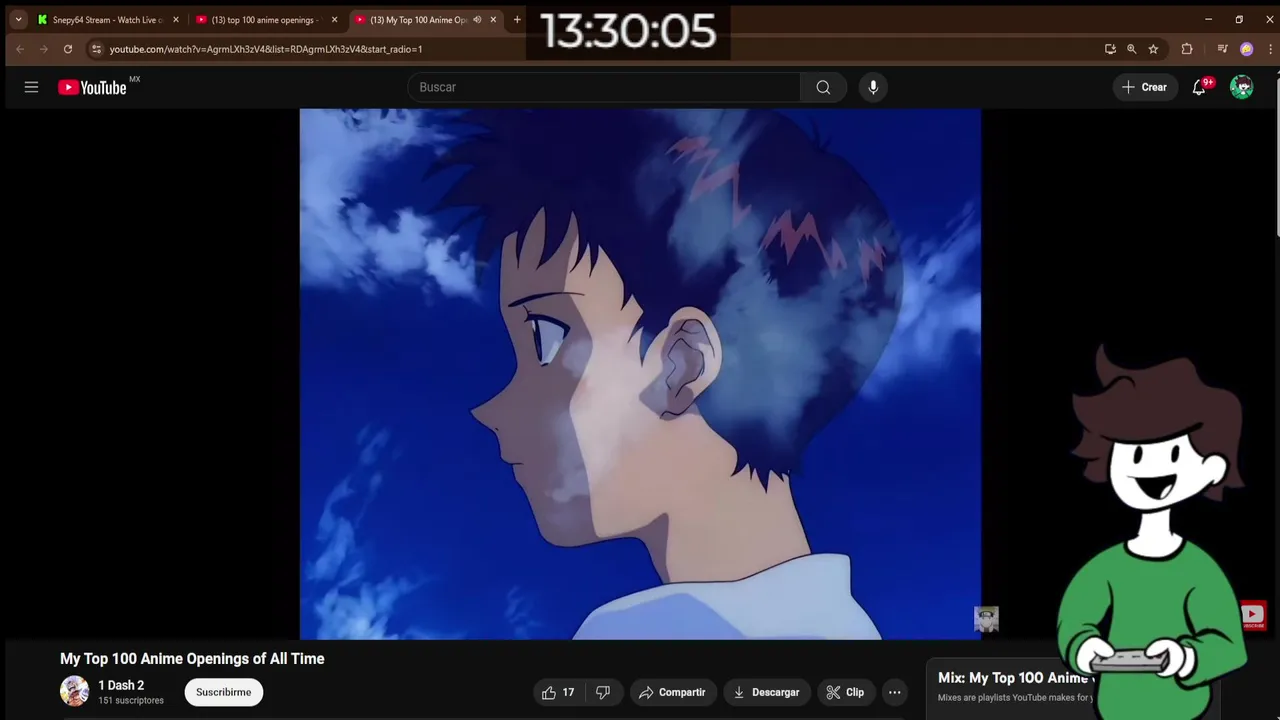Create a Clip with scissors button

845,692
